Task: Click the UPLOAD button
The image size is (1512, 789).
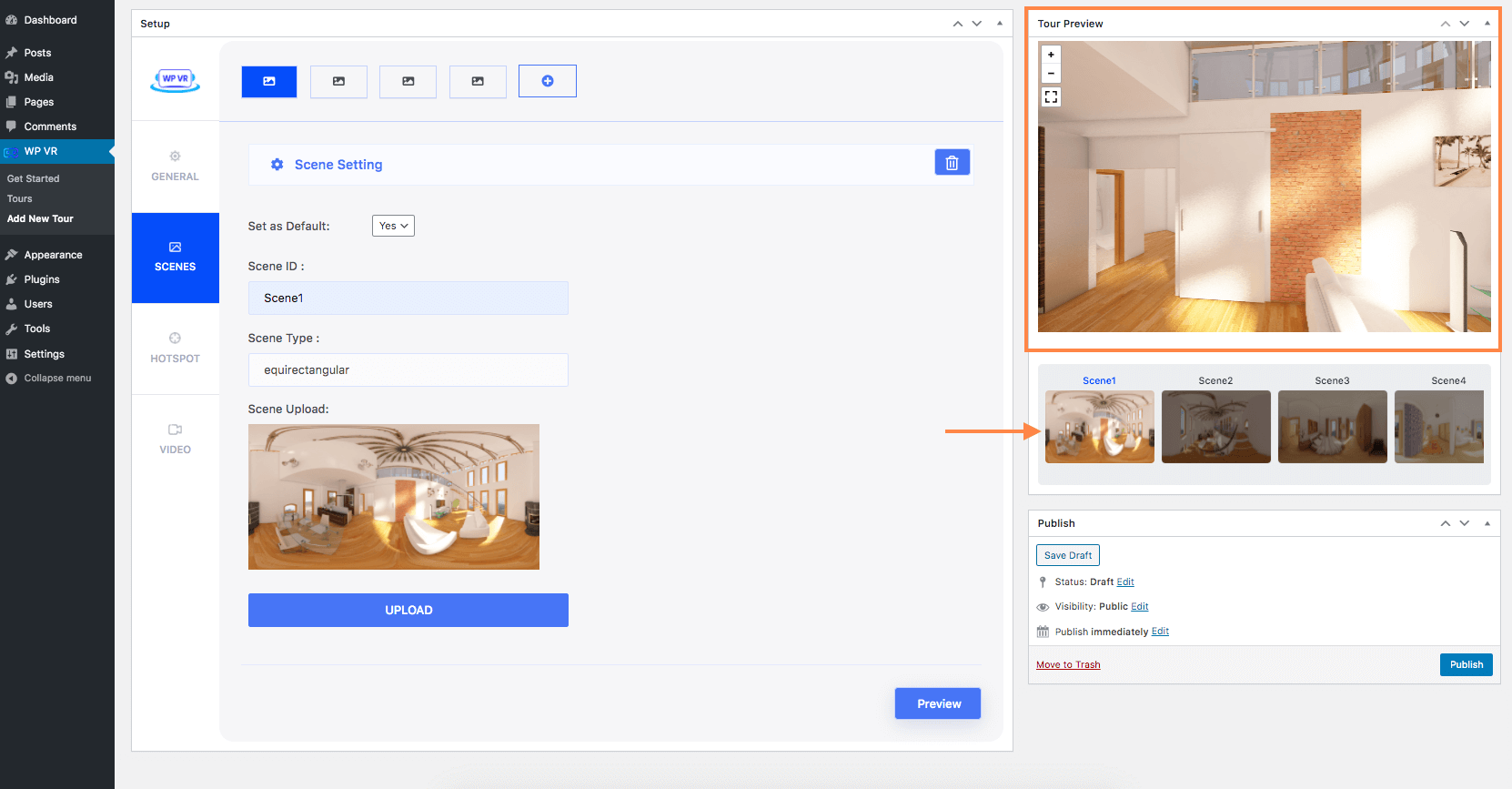Action: click(x=408, y=610)
